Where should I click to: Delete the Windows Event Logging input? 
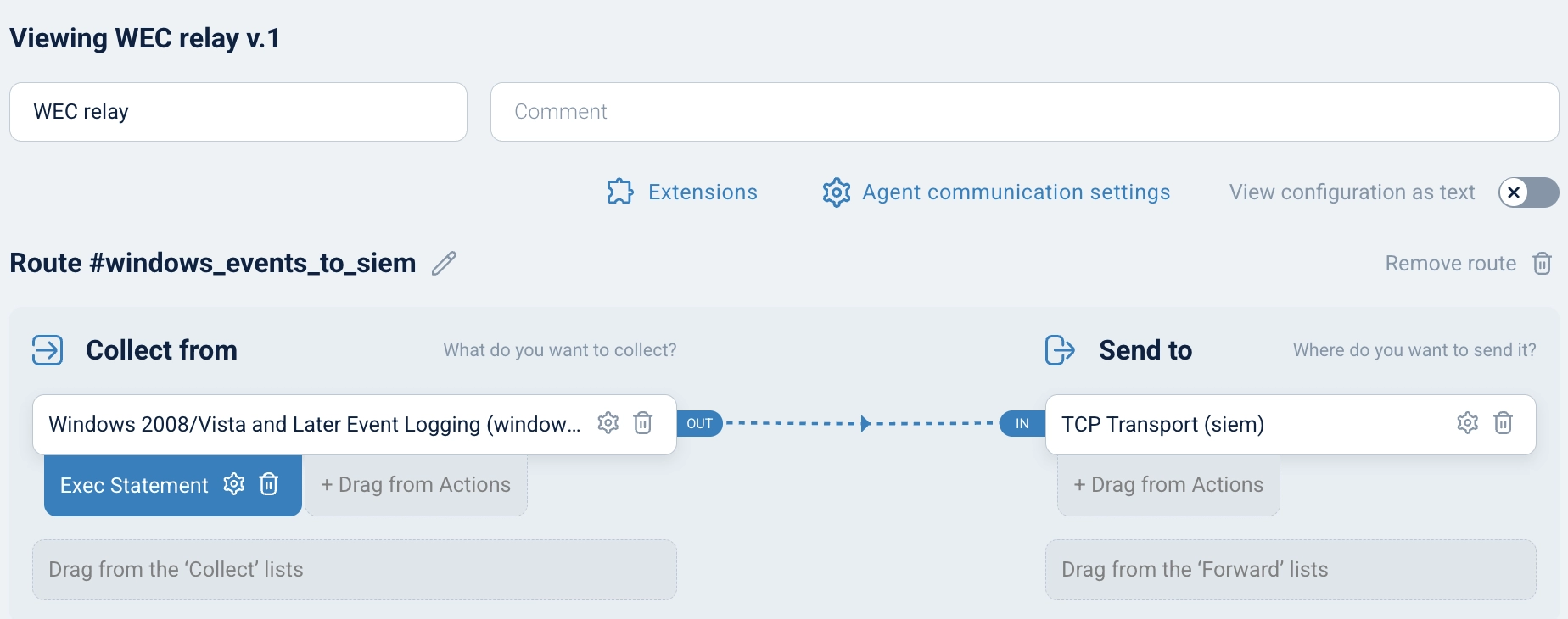pyautogui.click(x=643, y=422)
